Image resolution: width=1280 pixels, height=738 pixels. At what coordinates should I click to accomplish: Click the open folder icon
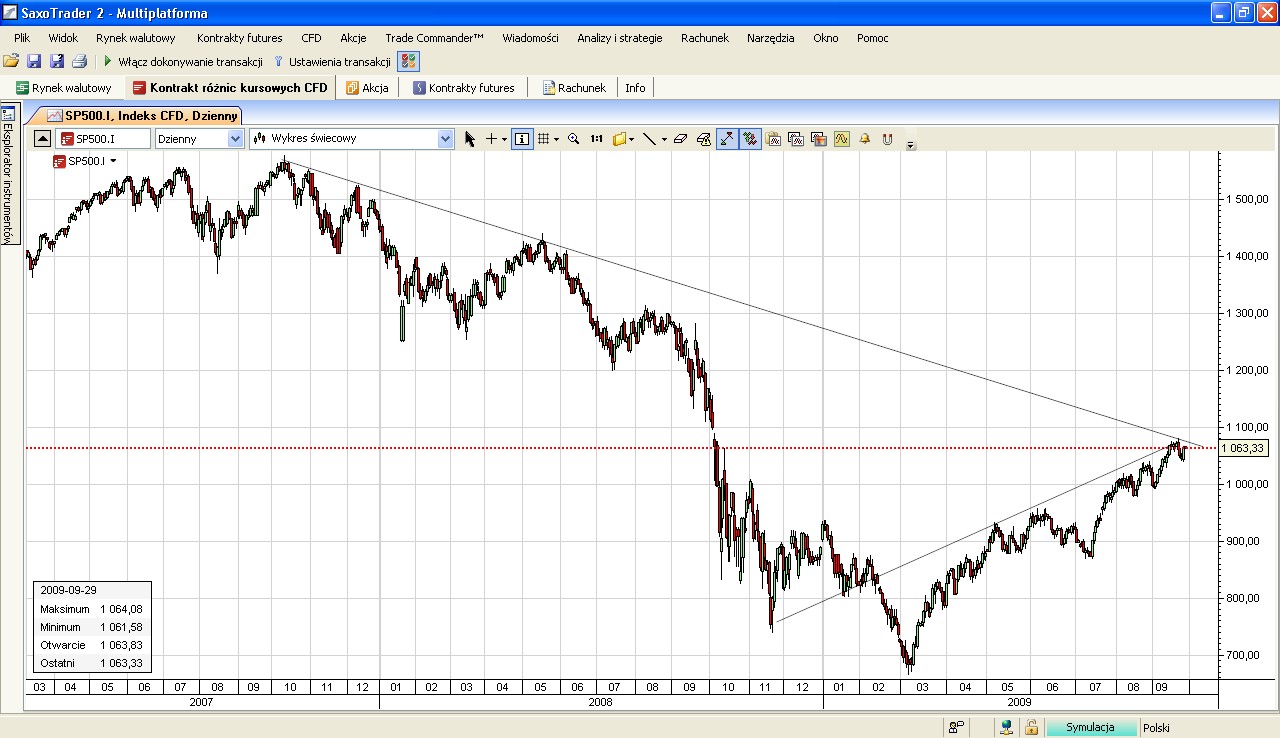(x=12, y=62)
